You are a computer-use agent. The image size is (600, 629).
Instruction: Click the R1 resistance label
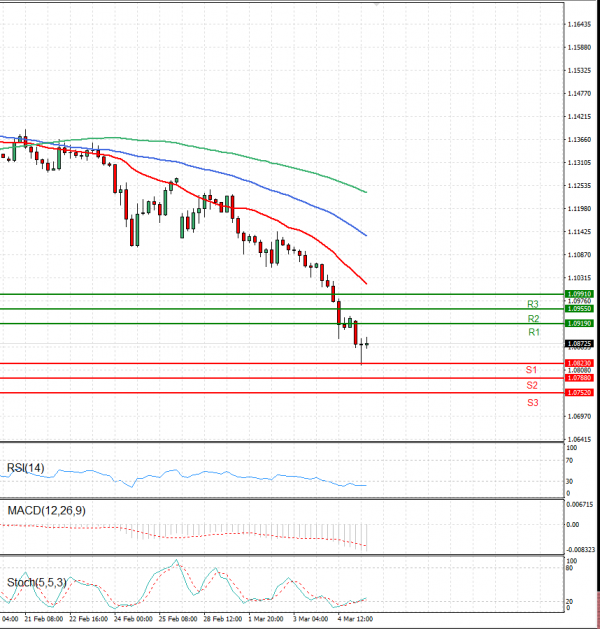coord(534,332)
